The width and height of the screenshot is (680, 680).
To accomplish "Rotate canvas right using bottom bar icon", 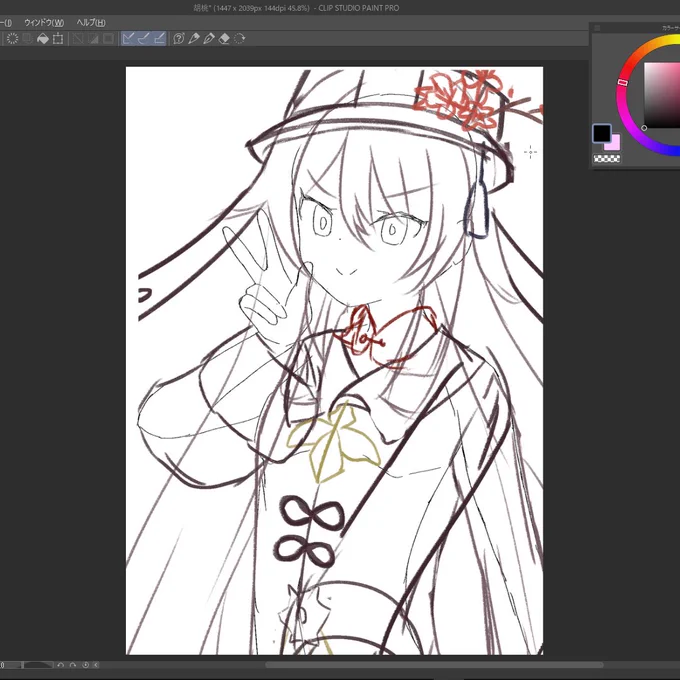I will coord(73,665).
